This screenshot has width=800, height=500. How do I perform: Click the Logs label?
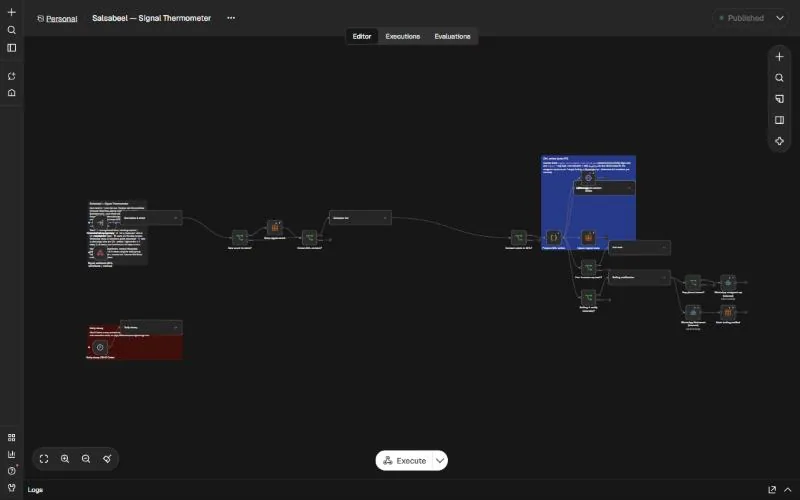(35, 490)
